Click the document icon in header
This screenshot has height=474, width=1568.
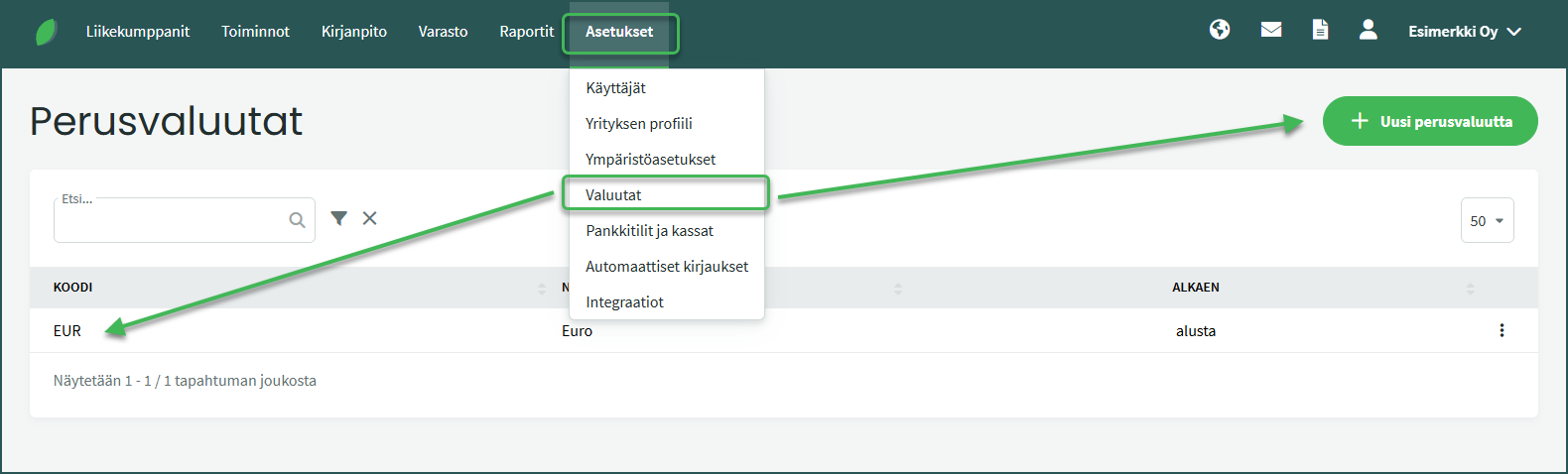pyautogui.click(x=1320, y=30)
